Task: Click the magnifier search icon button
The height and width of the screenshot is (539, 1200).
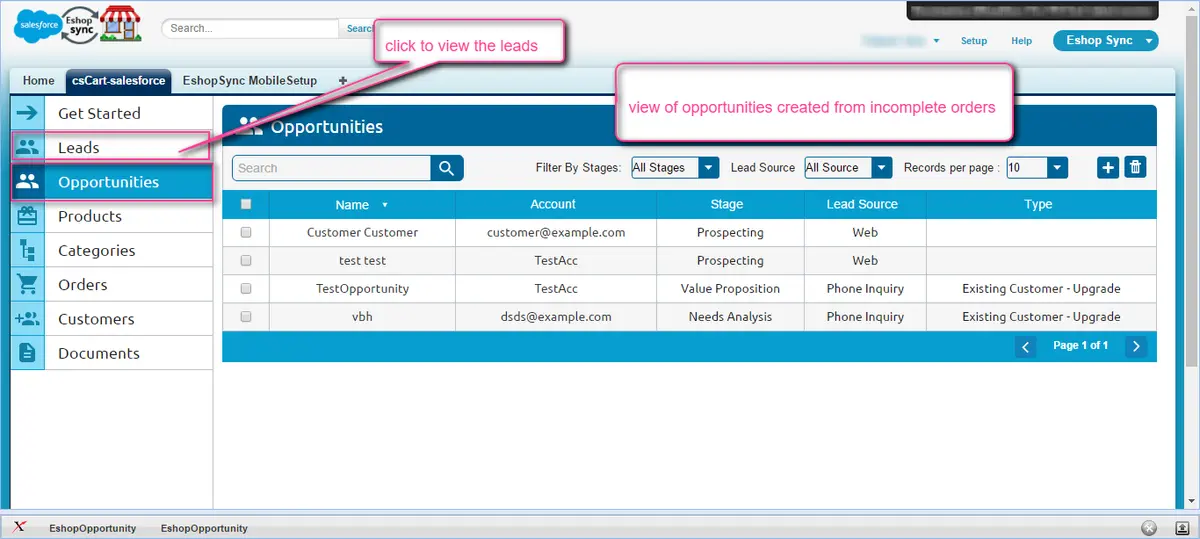Action: pos(447,168)
